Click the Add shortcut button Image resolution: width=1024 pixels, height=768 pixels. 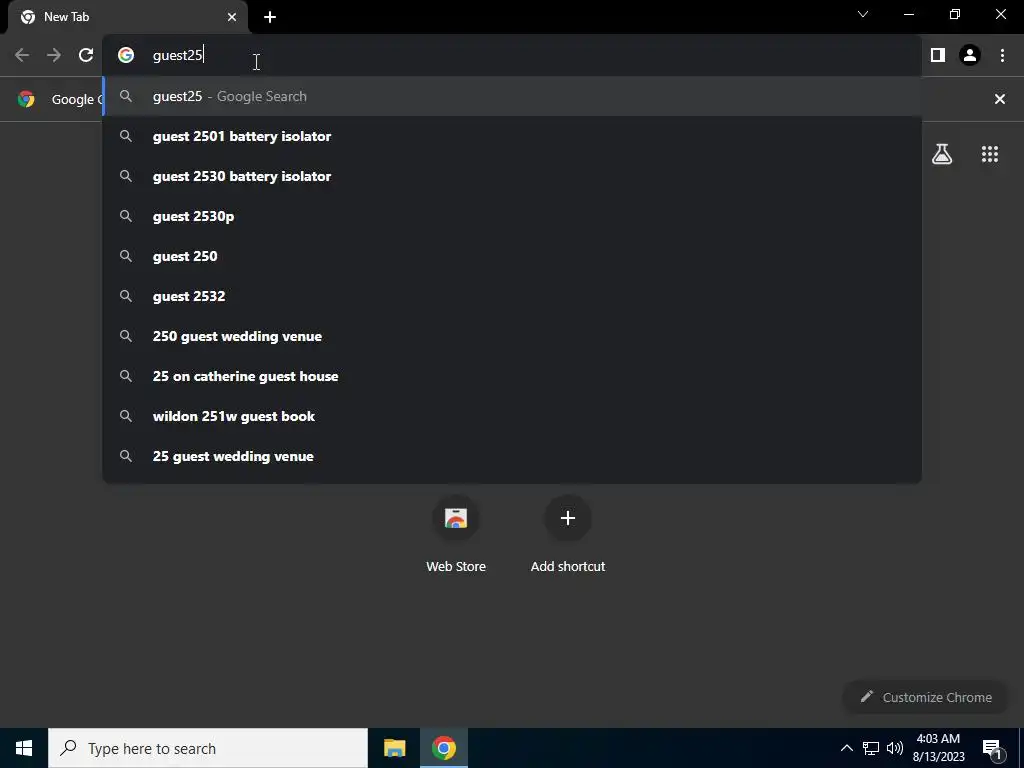[568, 536]
